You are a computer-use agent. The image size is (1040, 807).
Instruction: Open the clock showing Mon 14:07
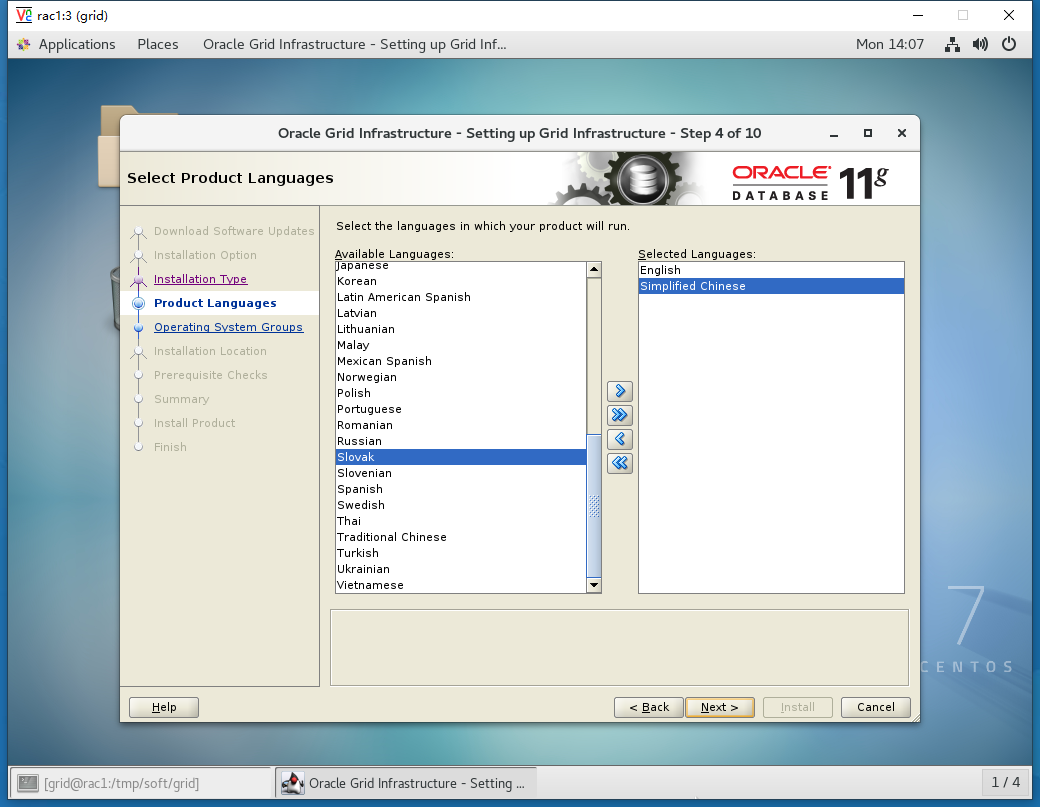(889, 44)
